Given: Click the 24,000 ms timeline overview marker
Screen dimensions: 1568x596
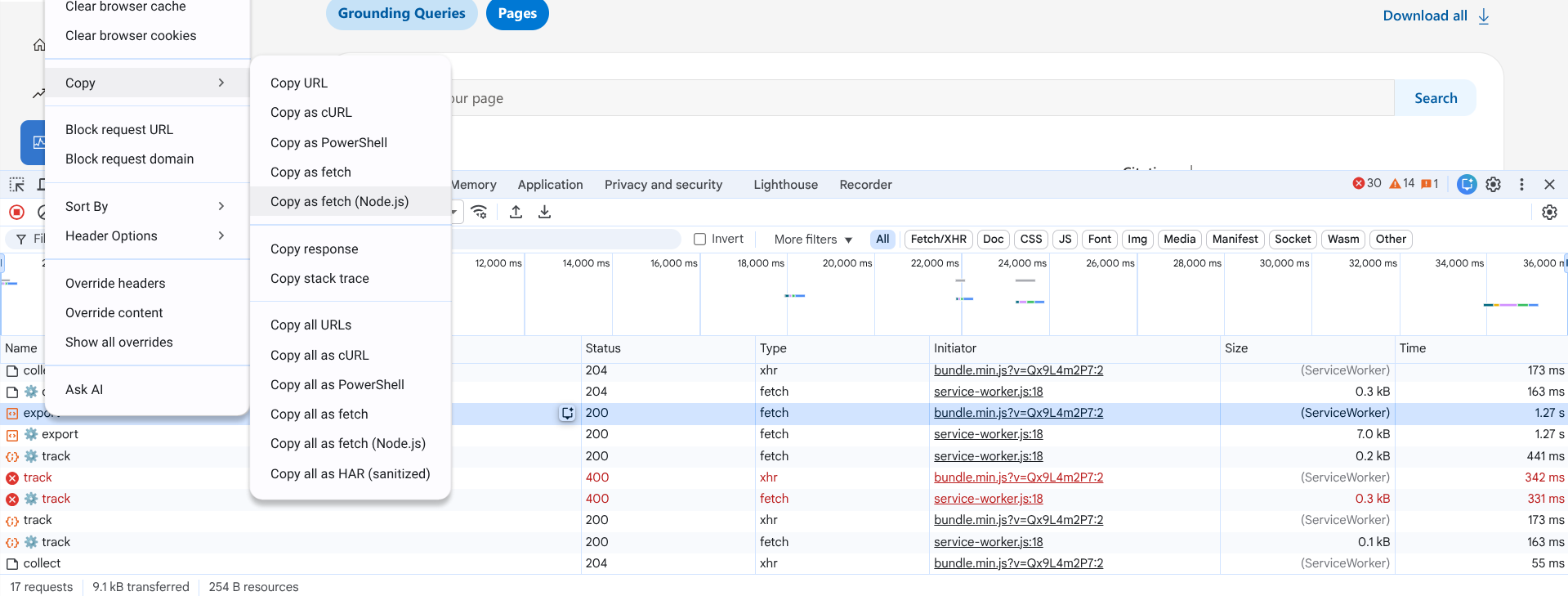Looking at the screenshot, I should [1021, 263].
